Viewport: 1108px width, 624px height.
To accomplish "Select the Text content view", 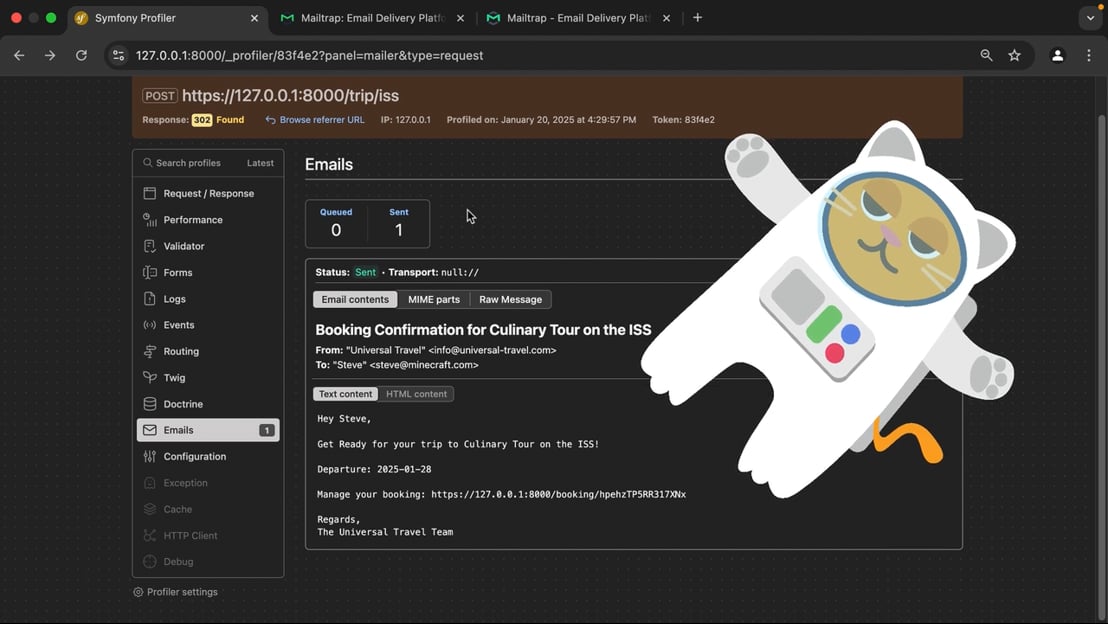I will [x=345, y=394].
